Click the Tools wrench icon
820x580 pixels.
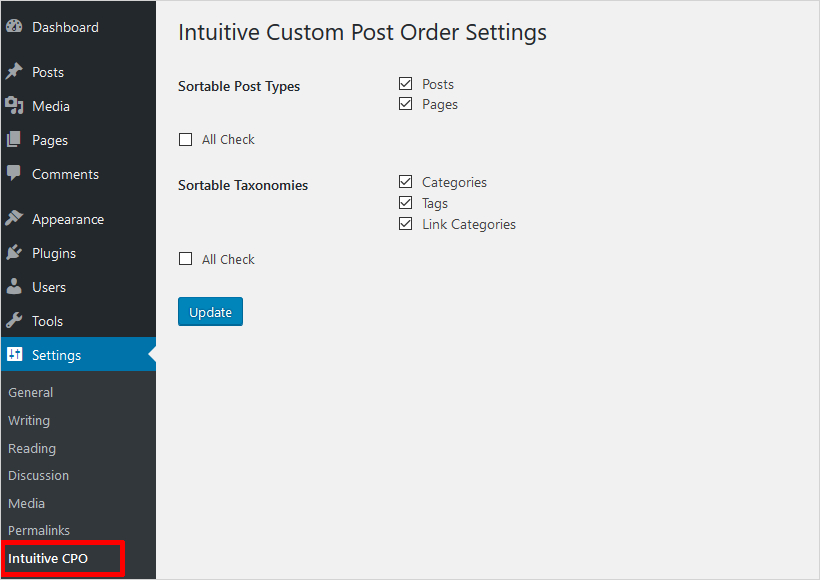pos(14,321)
